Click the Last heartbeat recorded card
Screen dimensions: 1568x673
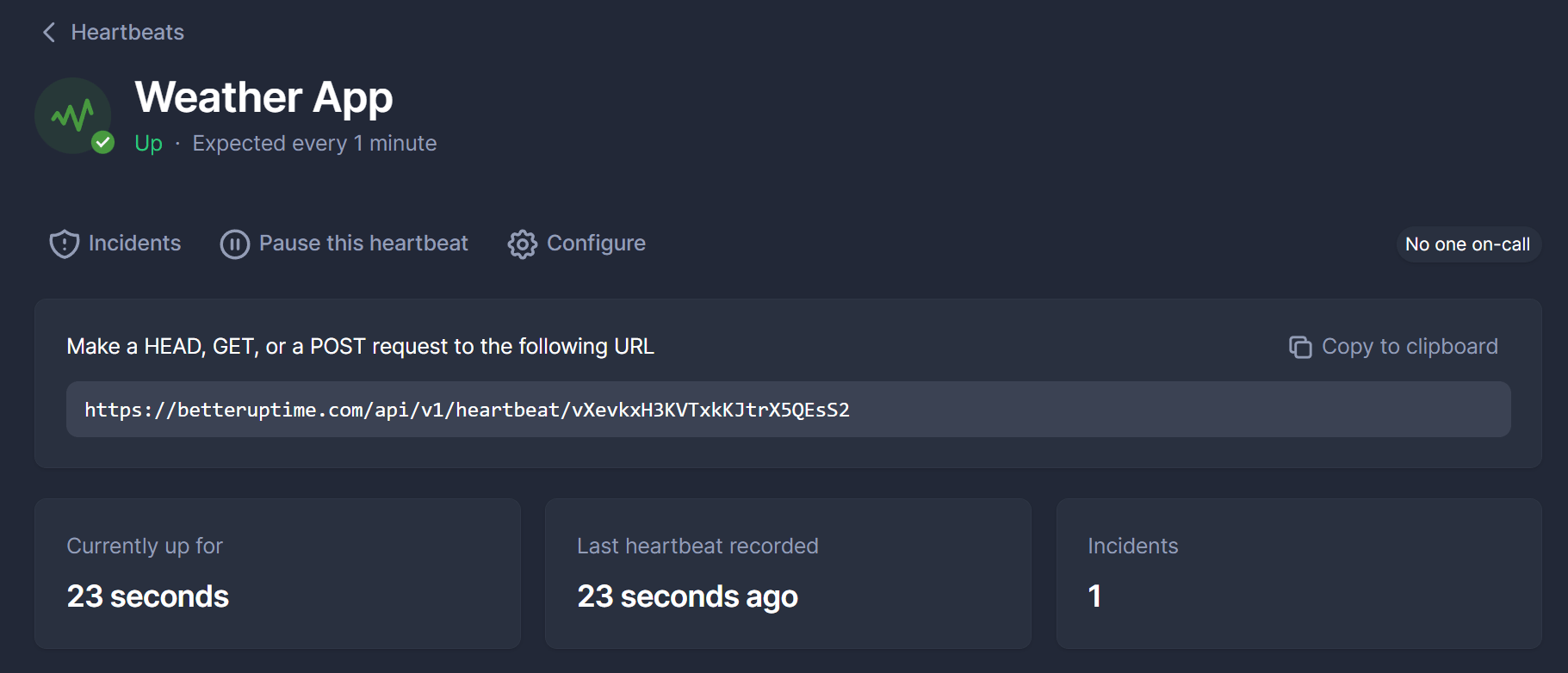point(787,573)
